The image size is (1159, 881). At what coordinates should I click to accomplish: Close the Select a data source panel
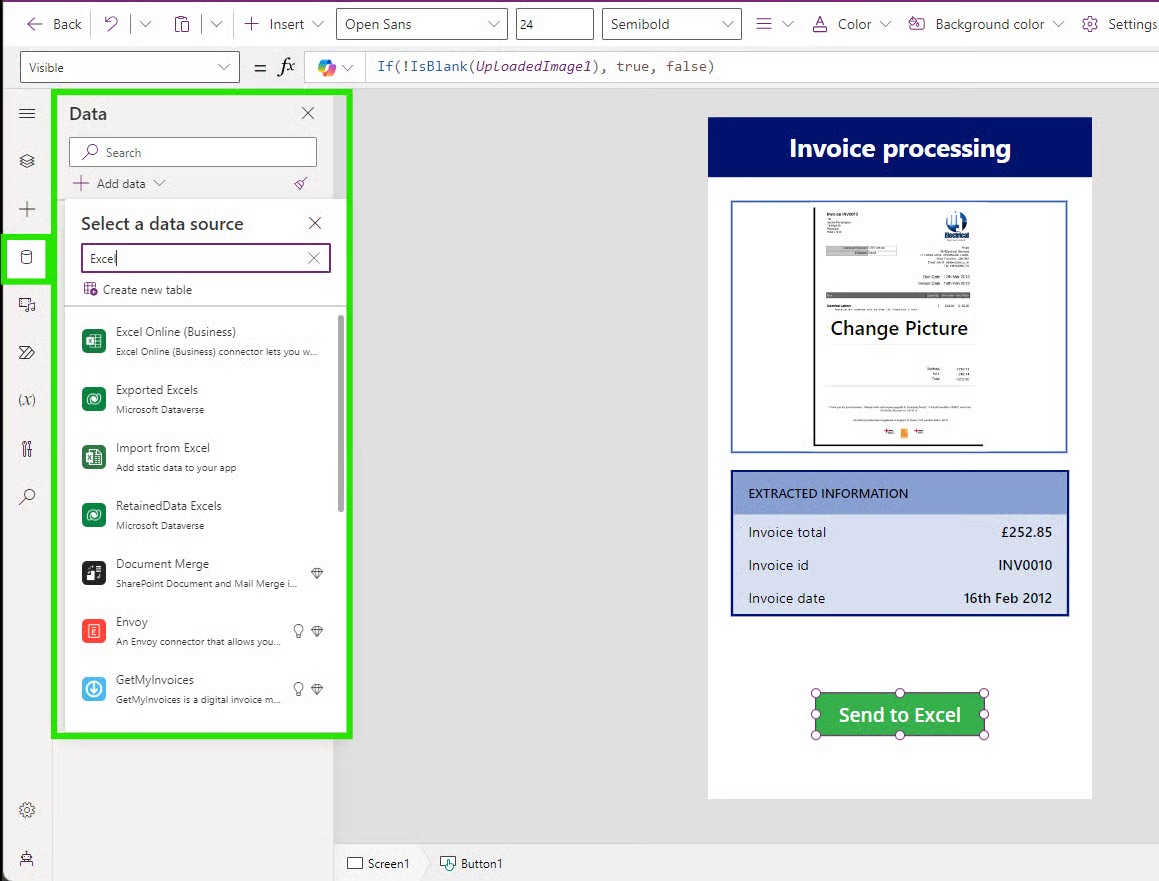click(315, 223)
